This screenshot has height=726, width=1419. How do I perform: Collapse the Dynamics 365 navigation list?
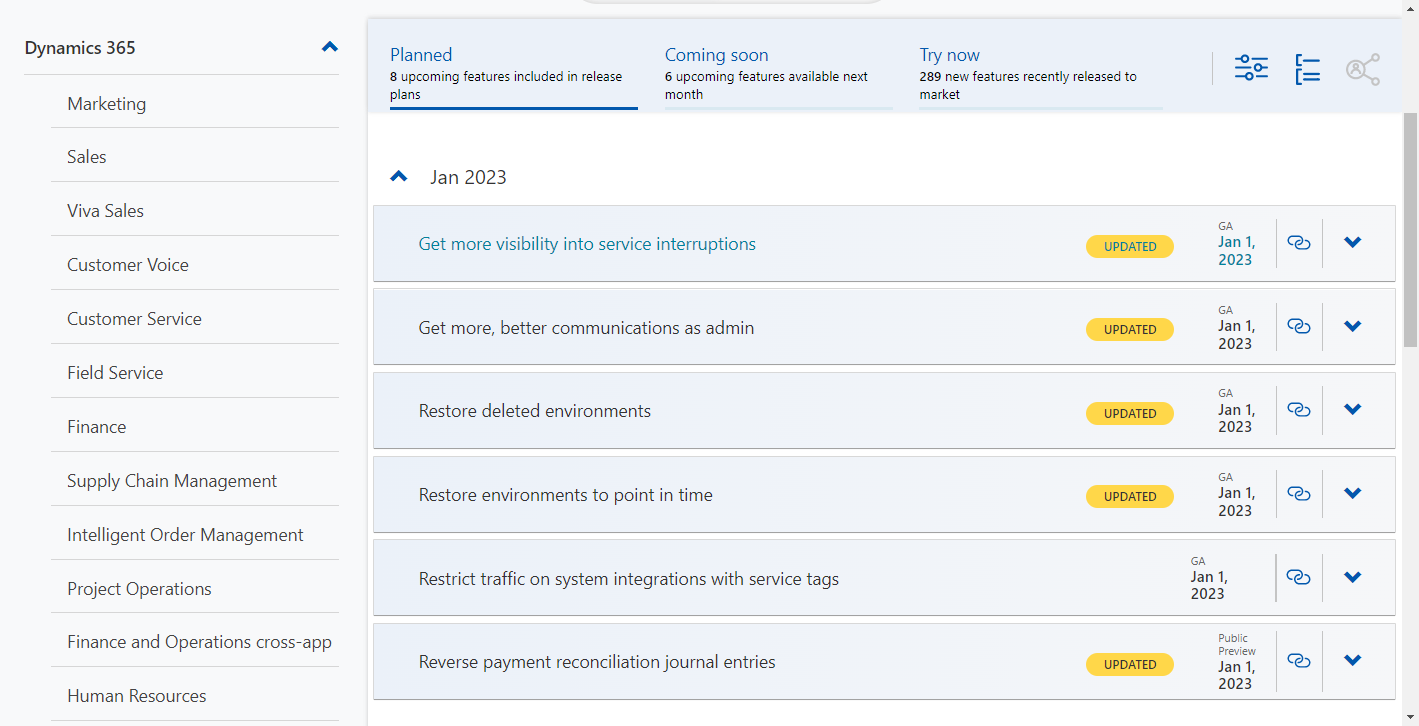[x=329, y=46]
